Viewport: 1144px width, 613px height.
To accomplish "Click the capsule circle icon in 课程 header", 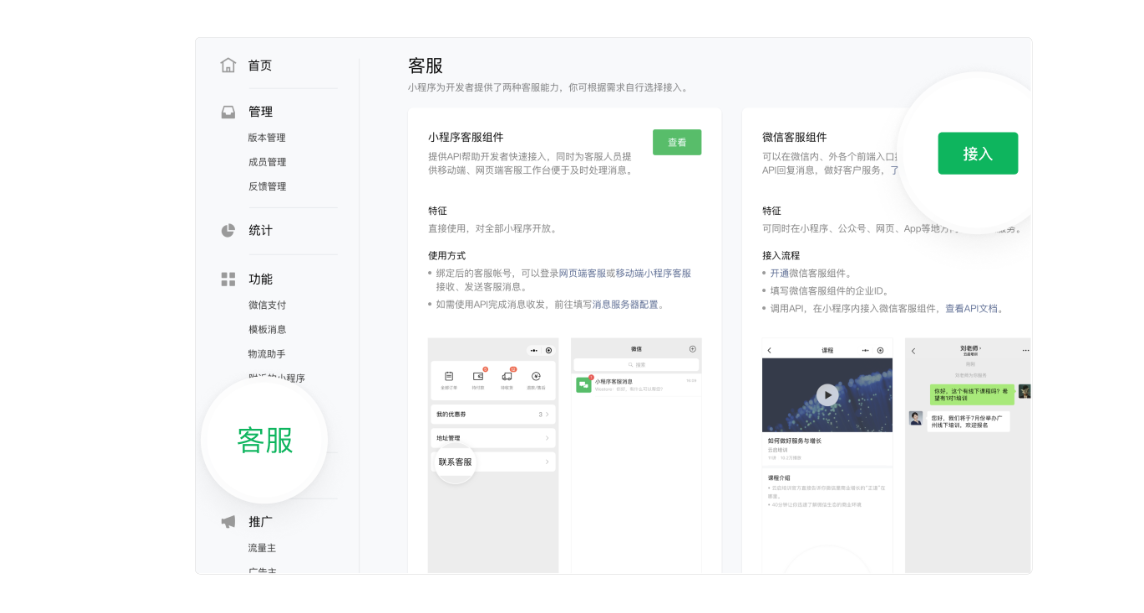I will coord(880,350).
